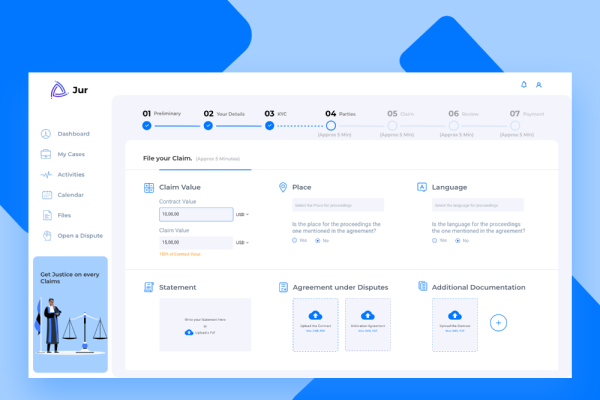Select Yes for place mentioned in agreement

tap(294, 241)
